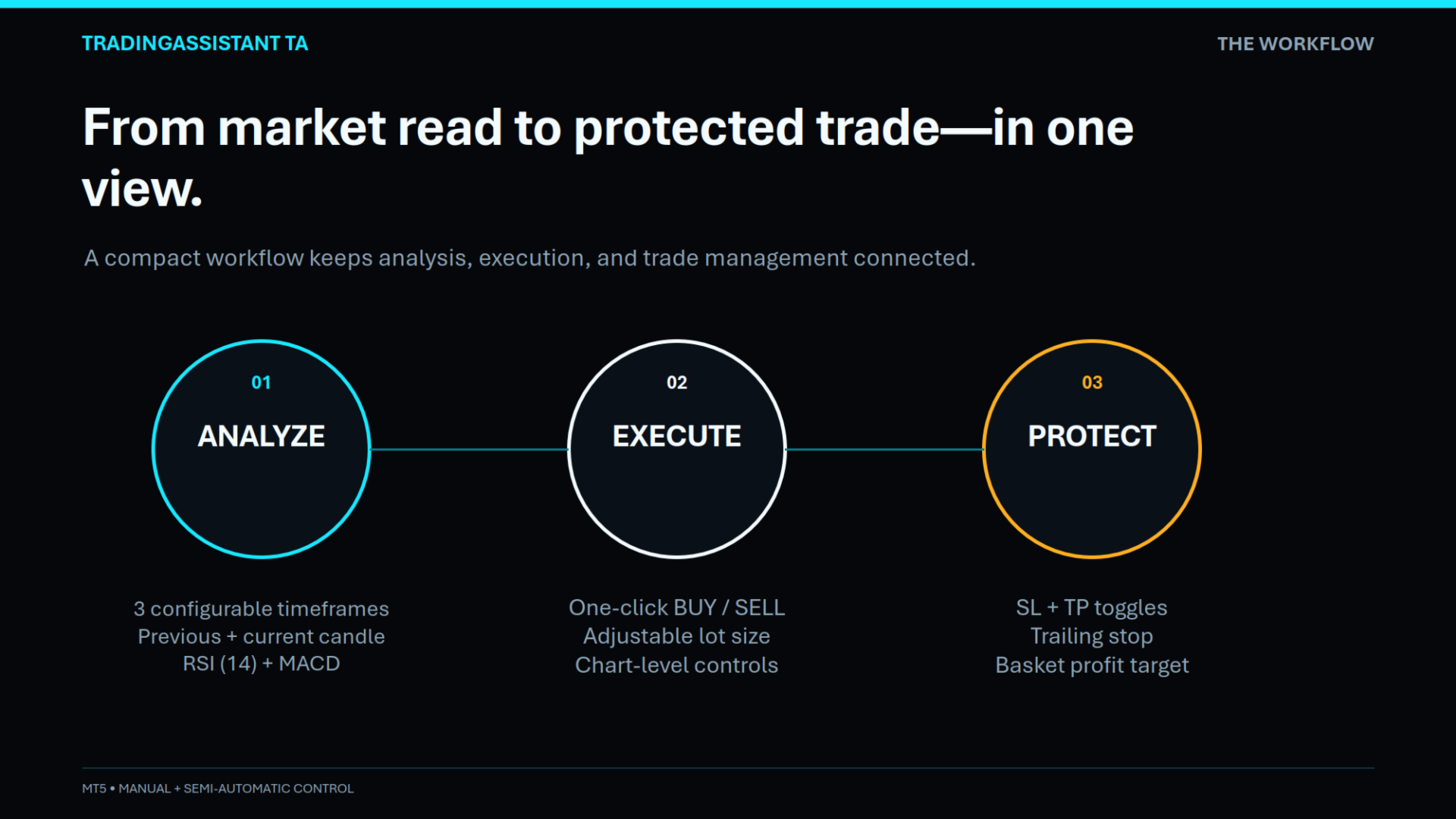Click the 'RSI (14) + MACD' line
The height and width of the screenshot is (819, 1456).
(x=261, y=664)
